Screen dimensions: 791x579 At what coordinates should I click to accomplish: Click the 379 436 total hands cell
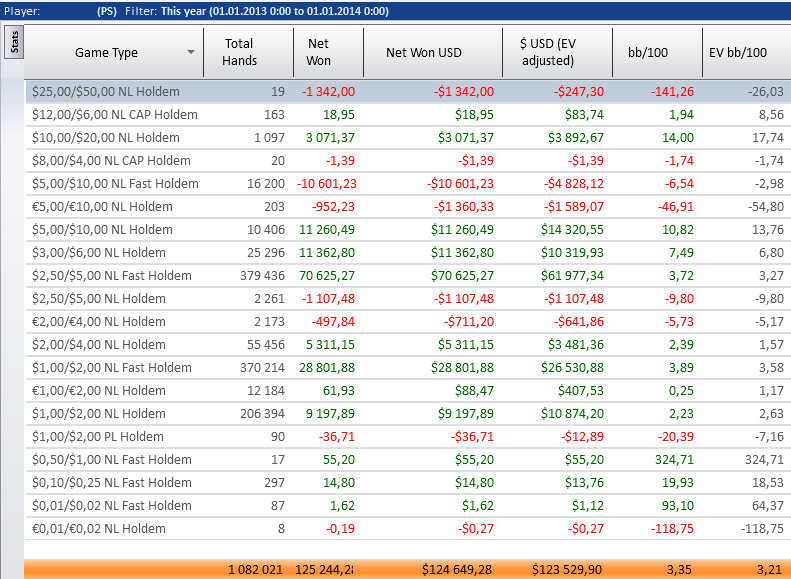262,276
